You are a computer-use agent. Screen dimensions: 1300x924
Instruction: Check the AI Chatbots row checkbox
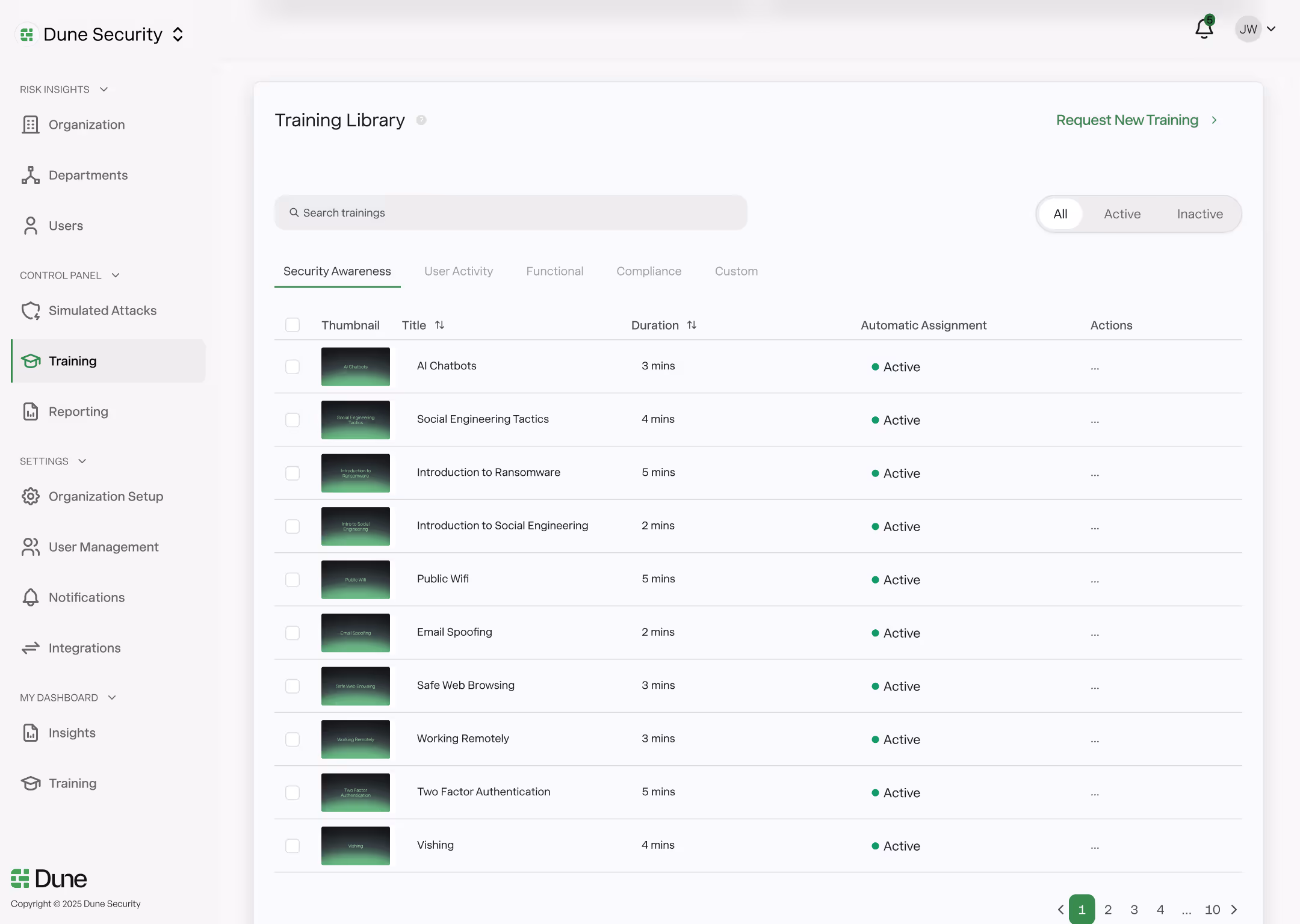click(292, 366)
